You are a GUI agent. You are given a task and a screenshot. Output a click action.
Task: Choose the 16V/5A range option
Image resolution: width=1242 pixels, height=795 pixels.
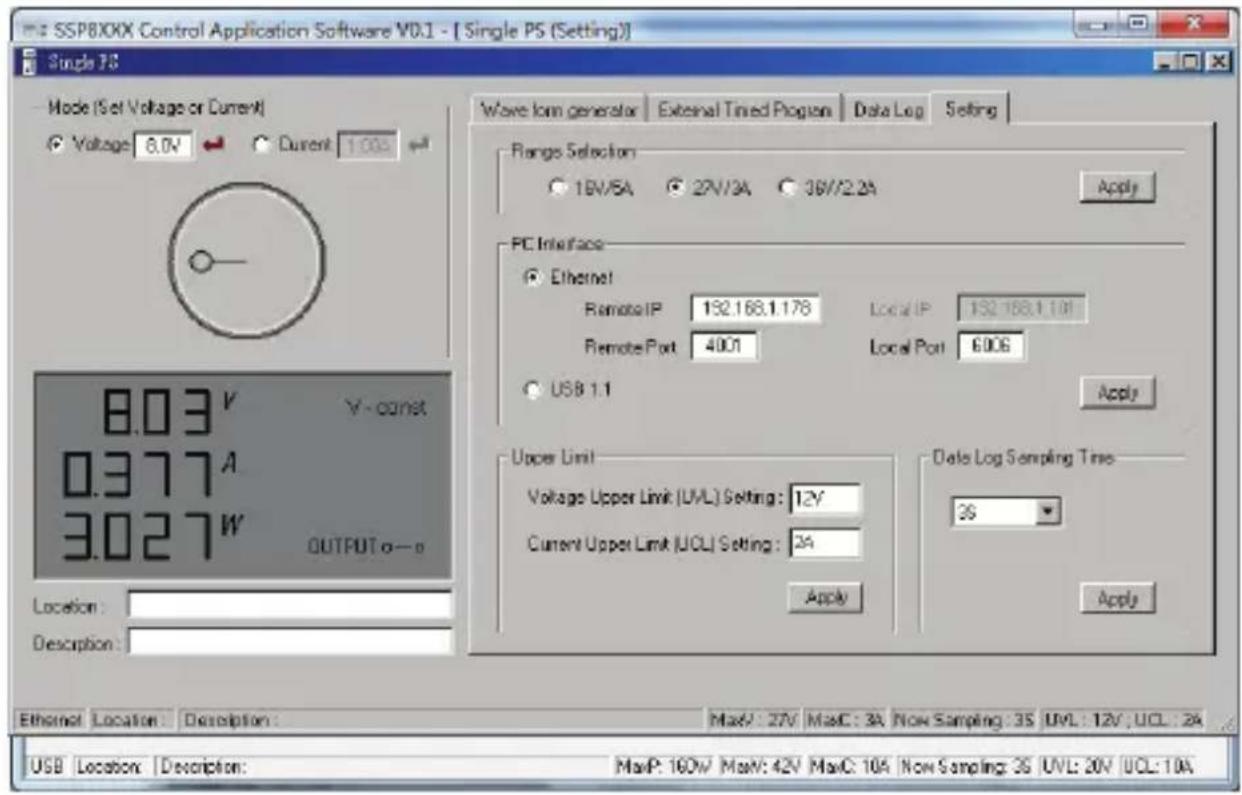tap(556, 187)
